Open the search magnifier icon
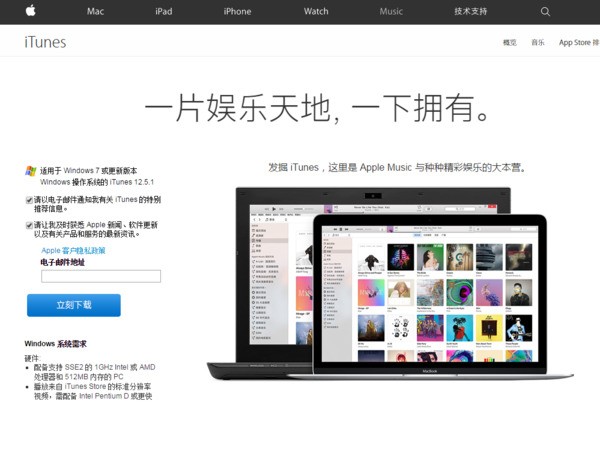The image size is (600, 449). click(x=545, y=11)
